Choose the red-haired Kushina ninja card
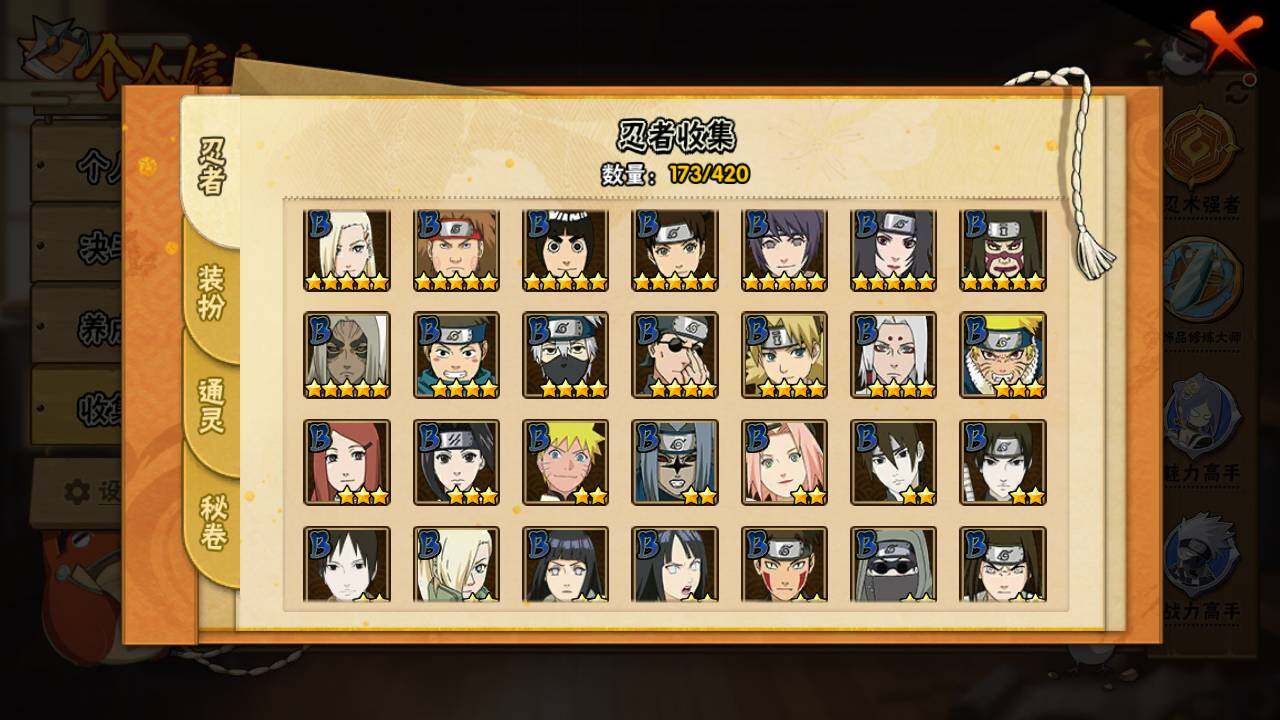 [x=347, y=462]
